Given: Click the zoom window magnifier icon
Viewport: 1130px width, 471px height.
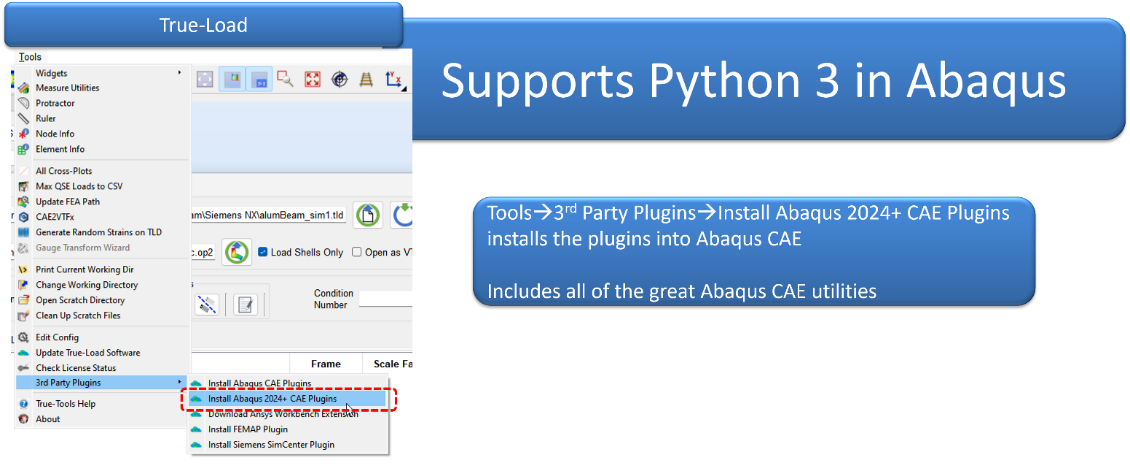Looking at the screenshot, I should click(285, 79).
